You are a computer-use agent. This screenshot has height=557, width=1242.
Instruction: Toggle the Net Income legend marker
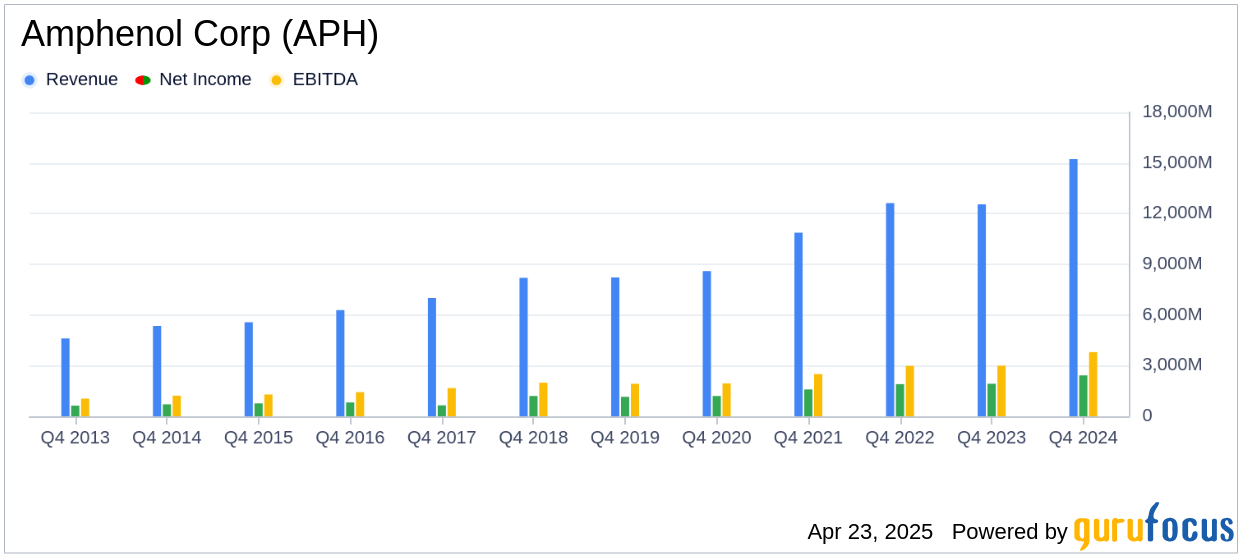click(143, 80)
